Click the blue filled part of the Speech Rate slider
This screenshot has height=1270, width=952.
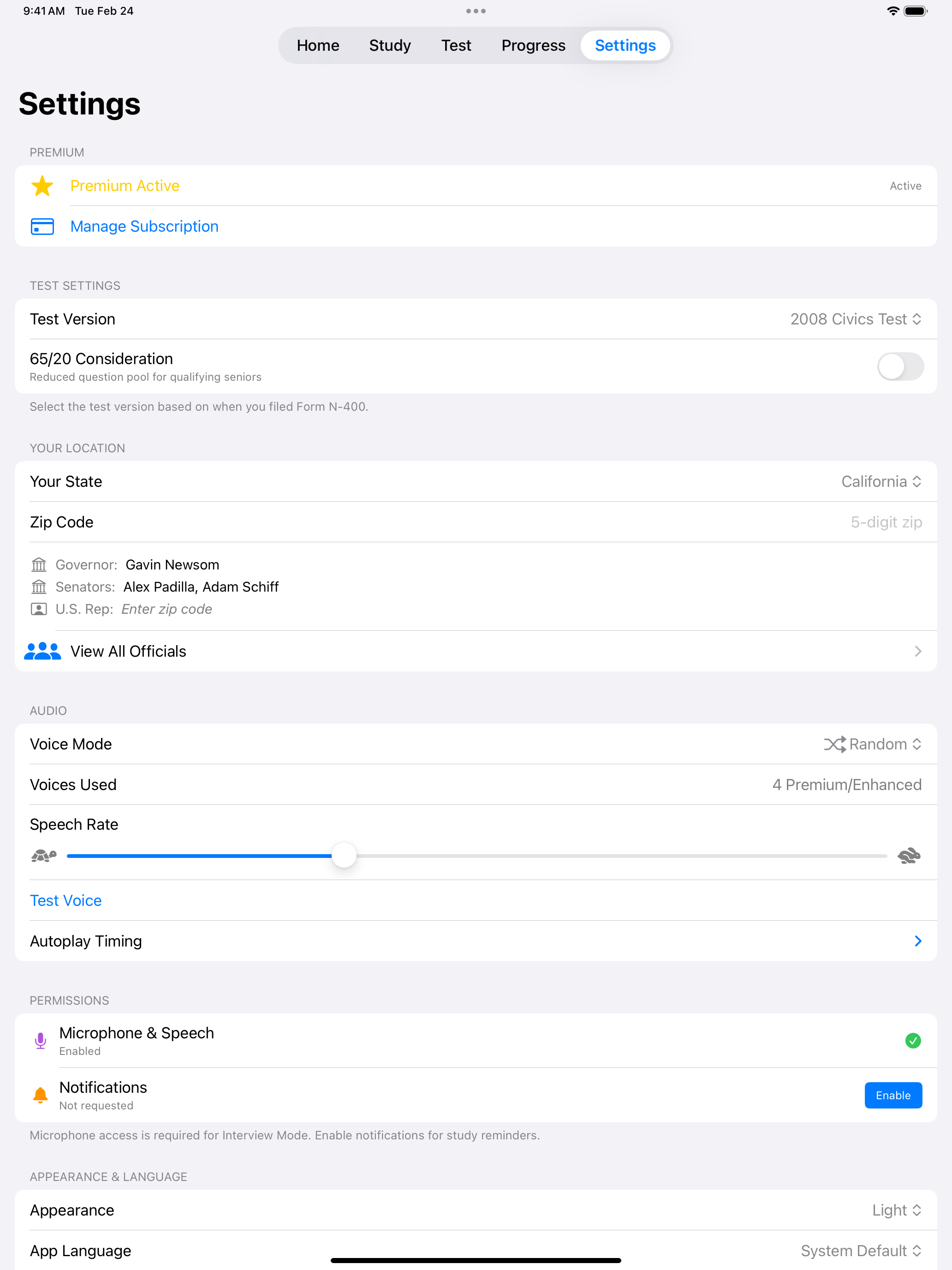click(198, 856)
